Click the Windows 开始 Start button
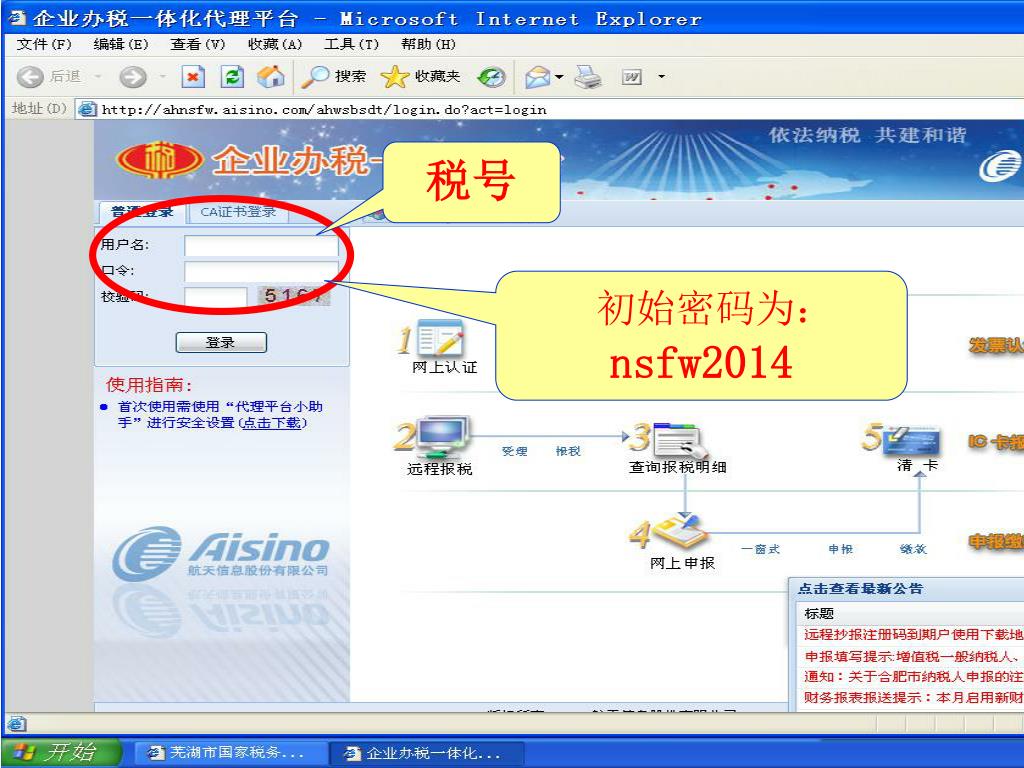Viewport: 1024px width, 768px height. (x=60, y=752)
